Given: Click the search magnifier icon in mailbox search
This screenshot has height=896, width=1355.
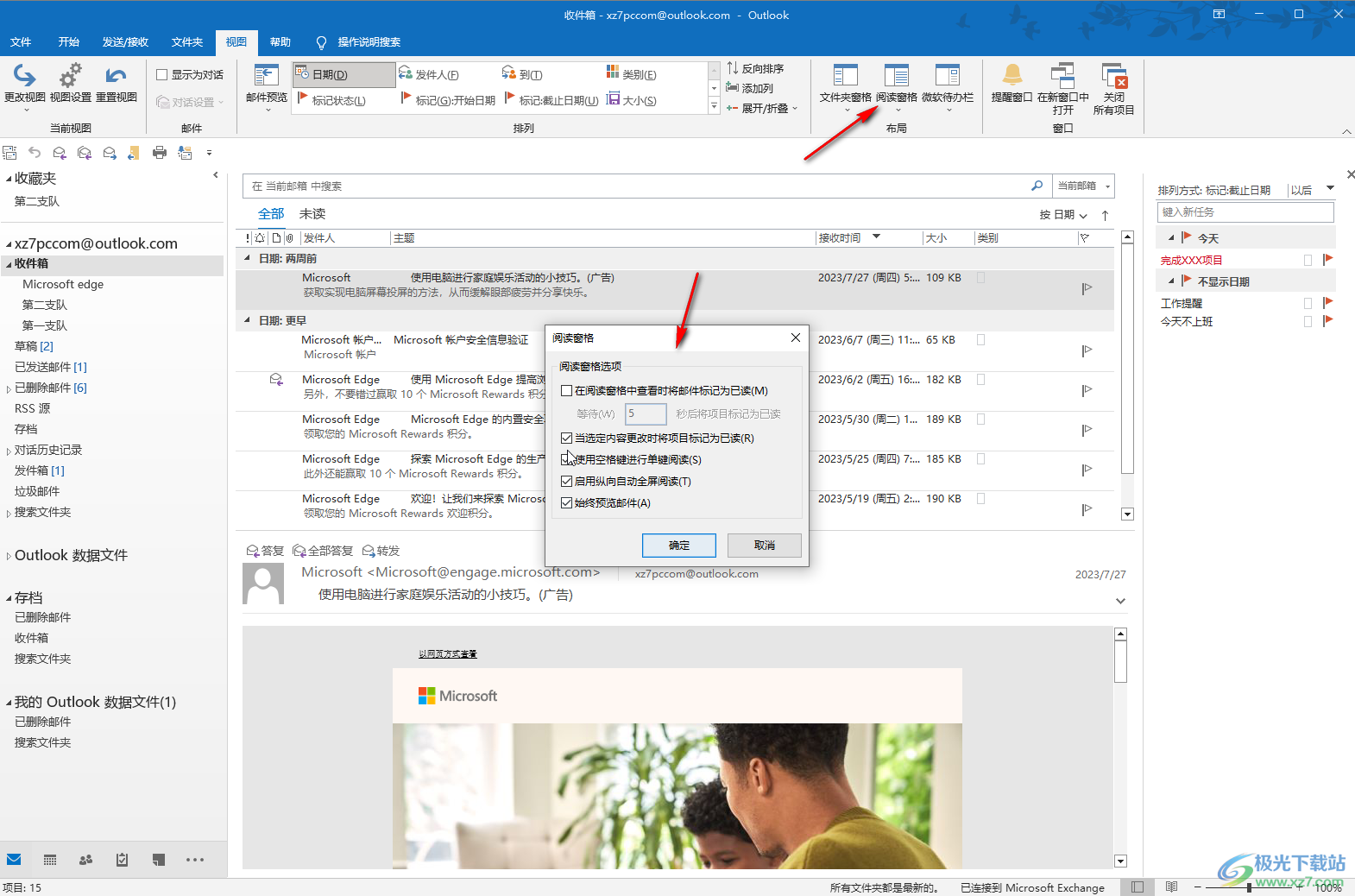Looking at the screenshot, I should [x=1037, y=186].
